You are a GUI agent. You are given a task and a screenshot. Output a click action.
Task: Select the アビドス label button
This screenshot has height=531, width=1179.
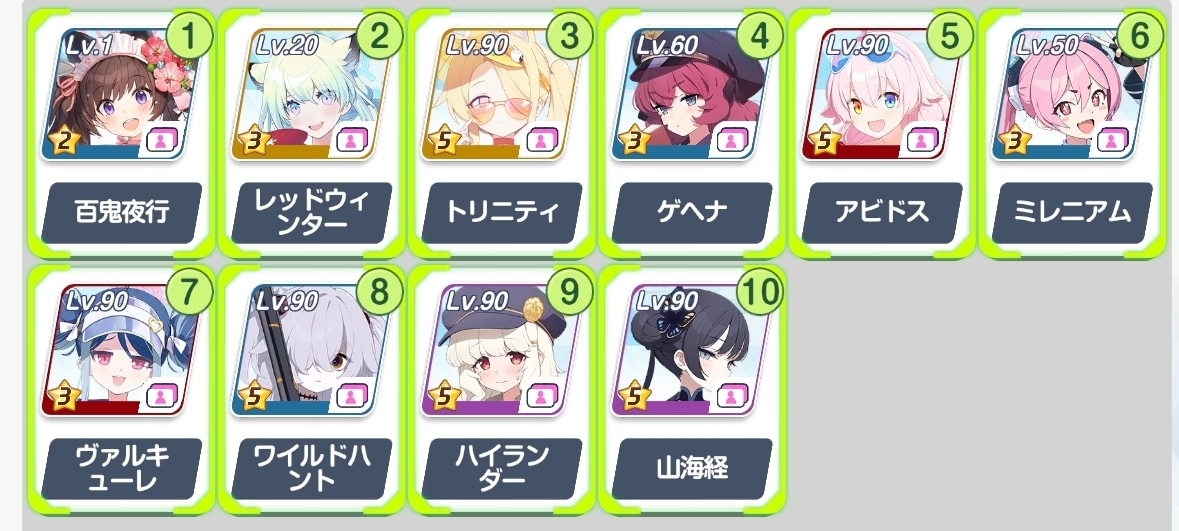pyautogui.click(x=883, y=213)
